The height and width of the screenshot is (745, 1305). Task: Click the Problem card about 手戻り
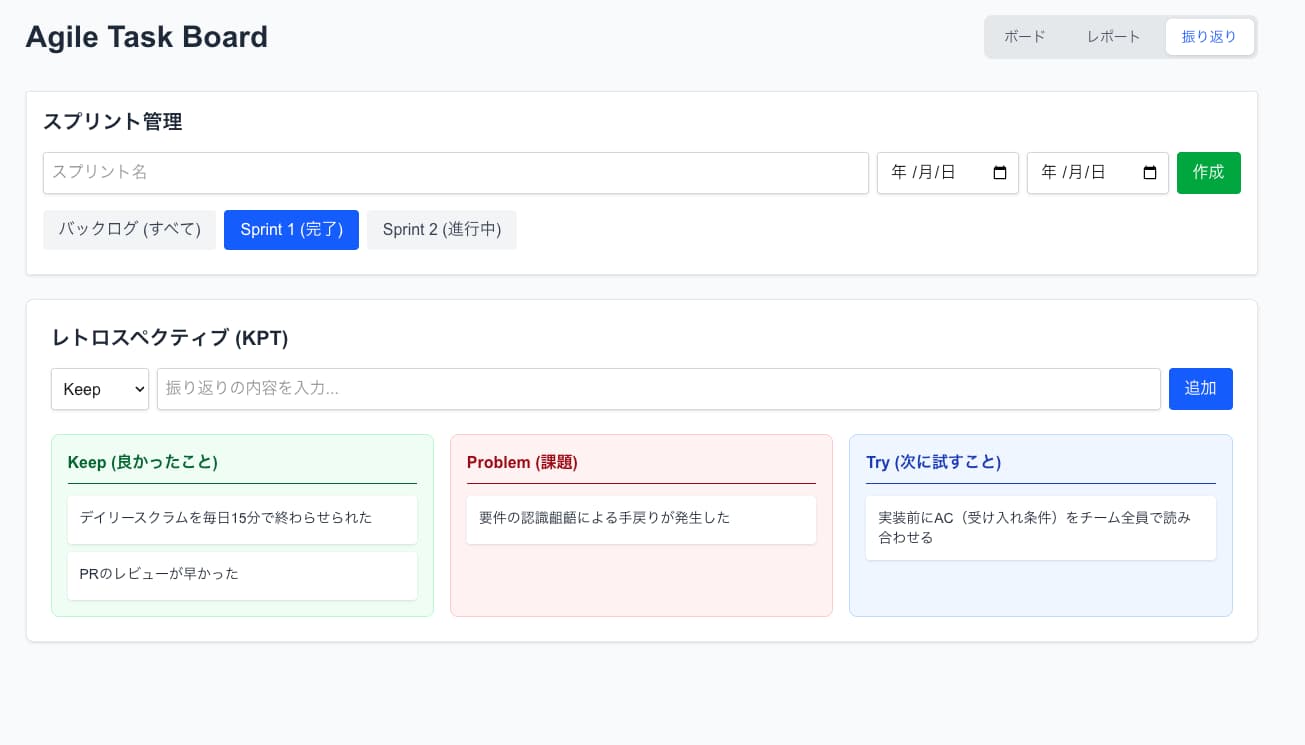pyautogui.click(x=641, y=519)
